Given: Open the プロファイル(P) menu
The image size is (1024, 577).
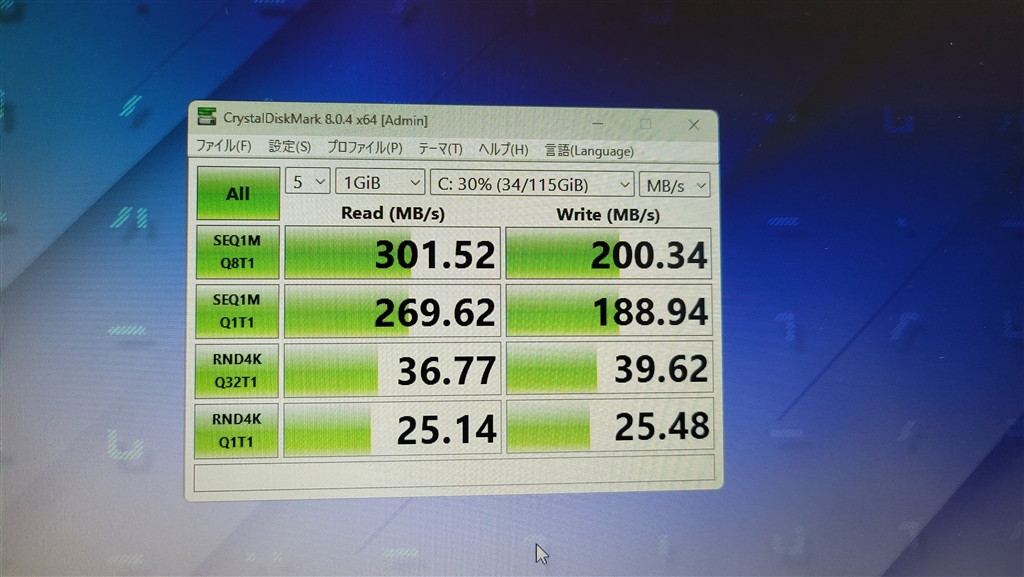Looking at the screenshot, I should [365, 149].
